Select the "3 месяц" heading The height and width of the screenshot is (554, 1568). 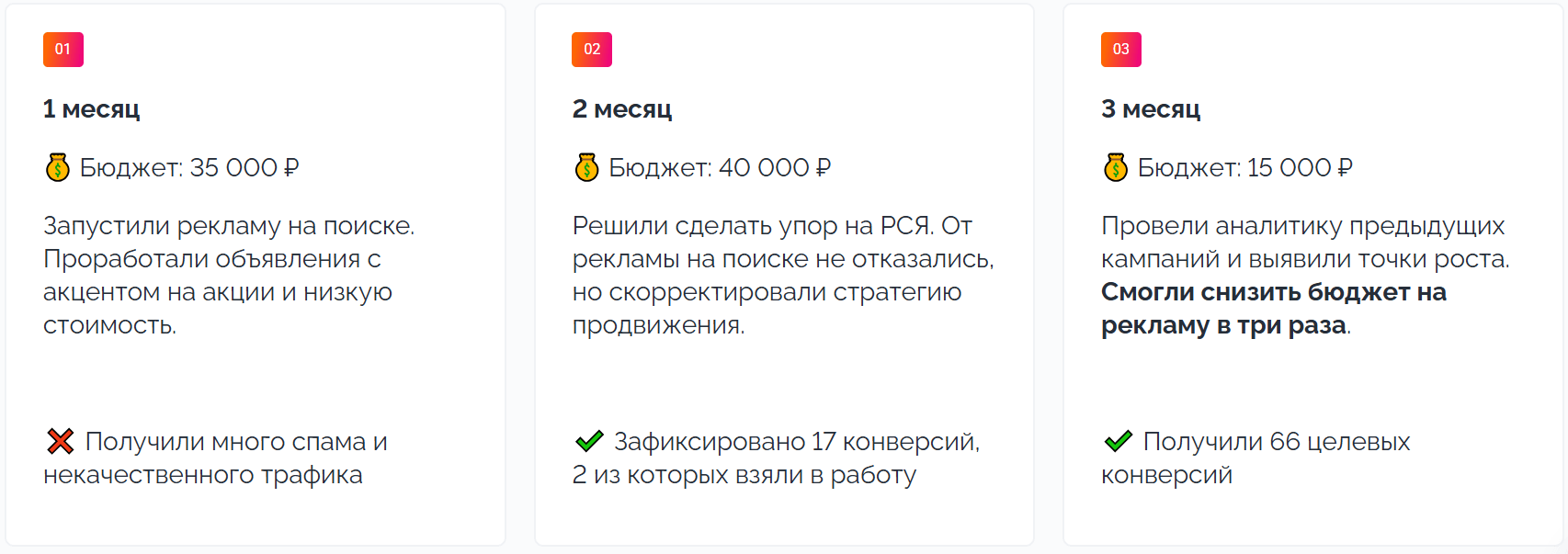coord(1151,109)
